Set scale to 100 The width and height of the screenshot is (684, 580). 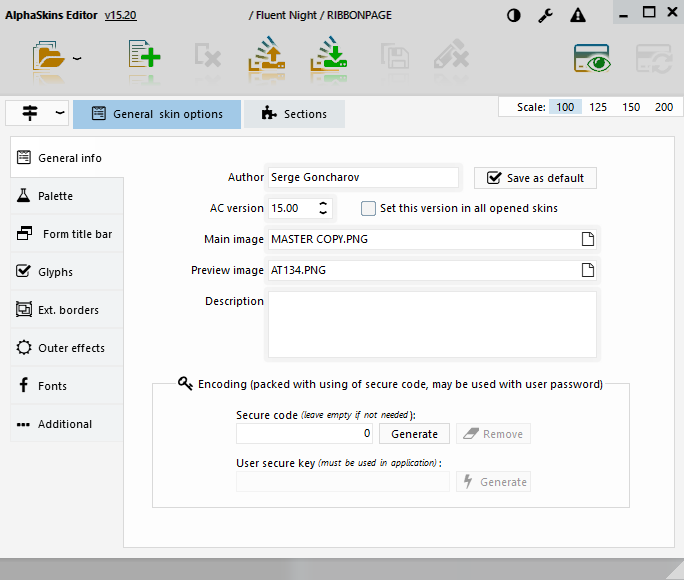coord(565,107)
